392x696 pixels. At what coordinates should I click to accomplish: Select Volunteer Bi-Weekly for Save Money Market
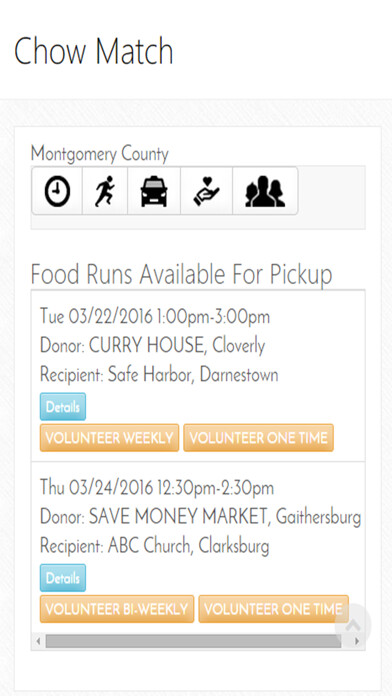click(117, 609)
